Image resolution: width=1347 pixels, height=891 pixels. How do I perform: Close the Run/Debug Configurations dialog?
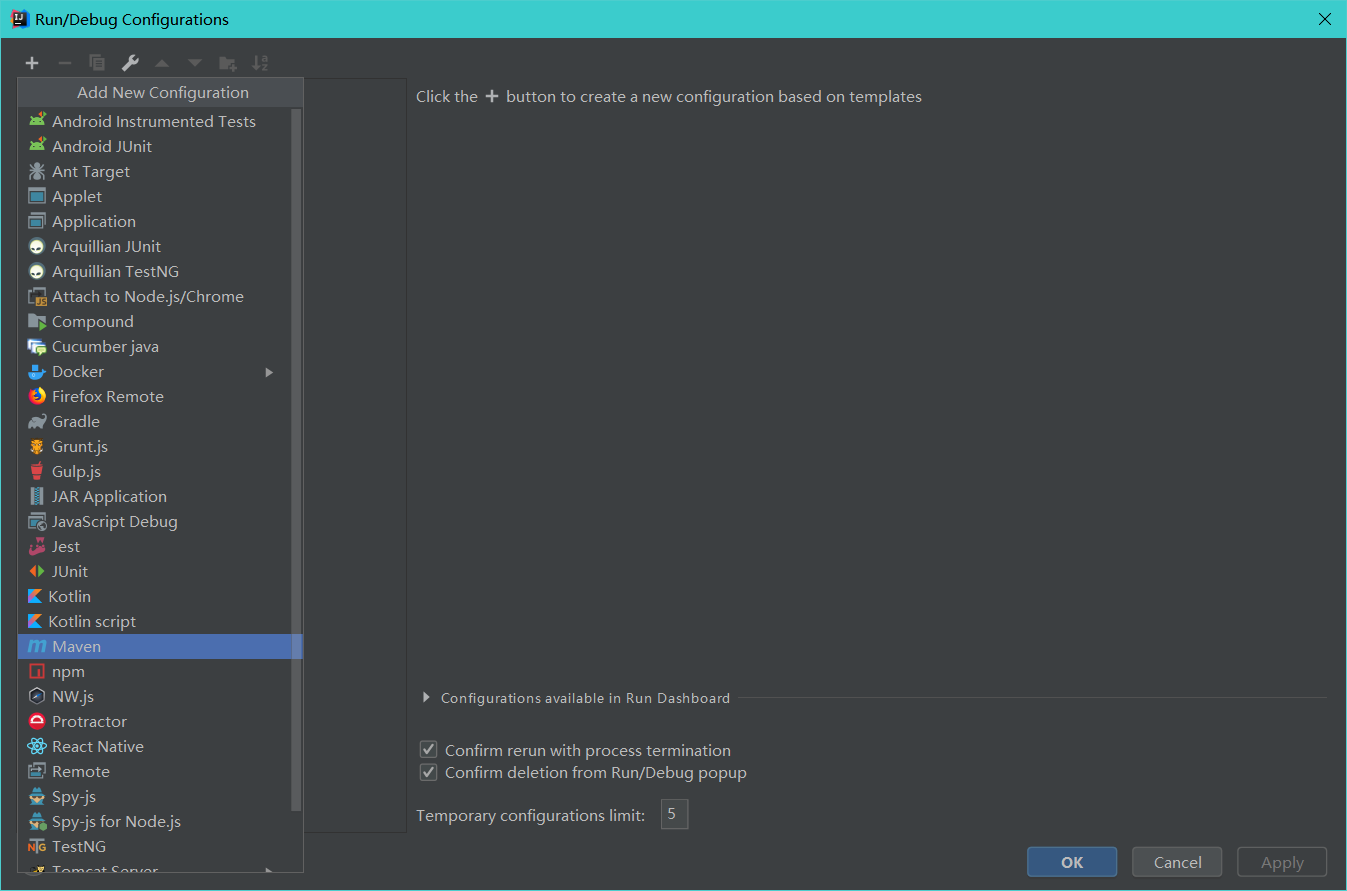(x=1324, y=19)
